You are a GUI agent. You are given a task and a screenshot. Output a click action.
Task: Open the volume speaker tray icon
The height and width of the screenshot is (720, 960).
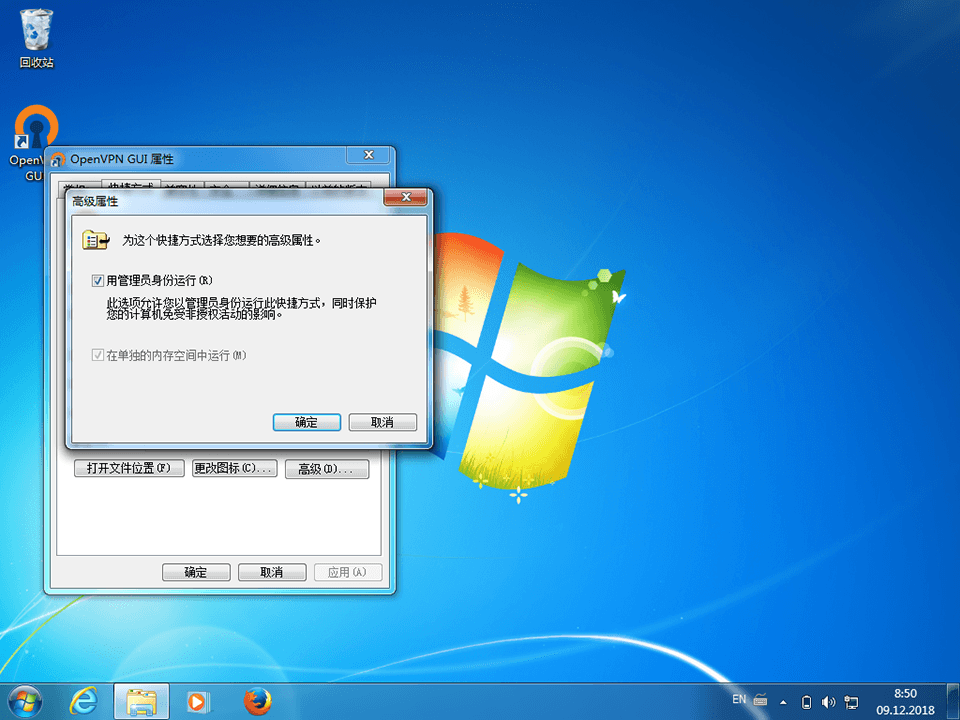(x=828, y=702)
